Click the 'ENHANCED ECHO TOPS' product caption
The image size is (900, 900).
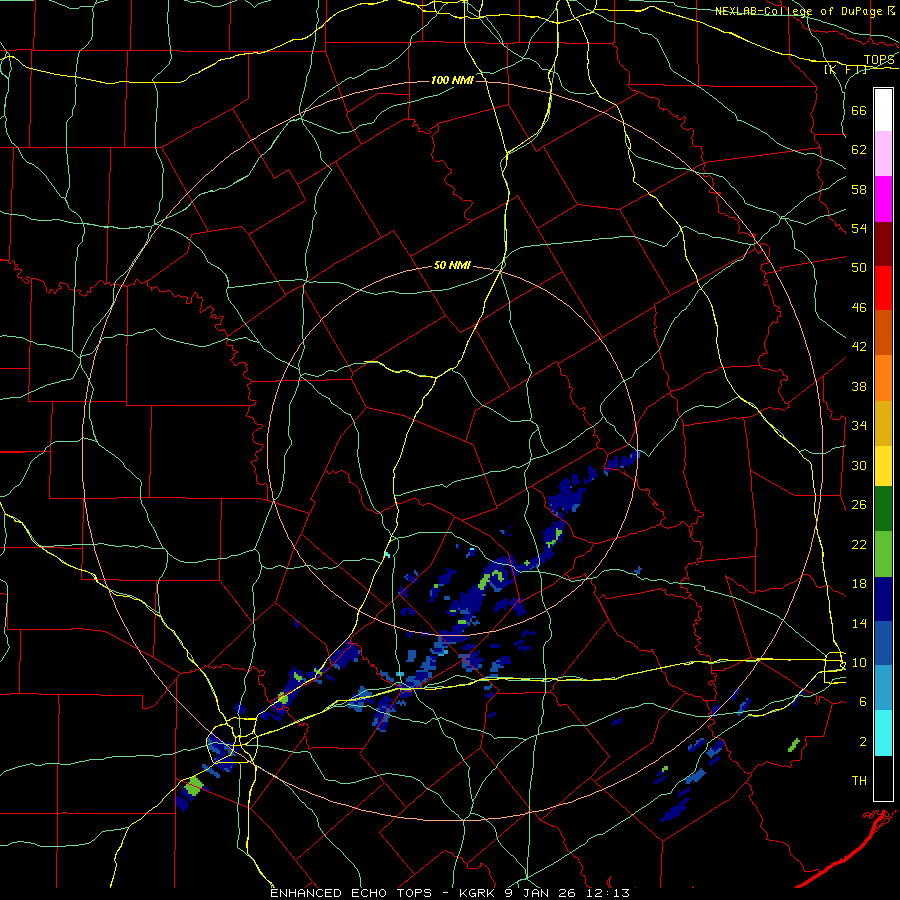click(351, 893)
